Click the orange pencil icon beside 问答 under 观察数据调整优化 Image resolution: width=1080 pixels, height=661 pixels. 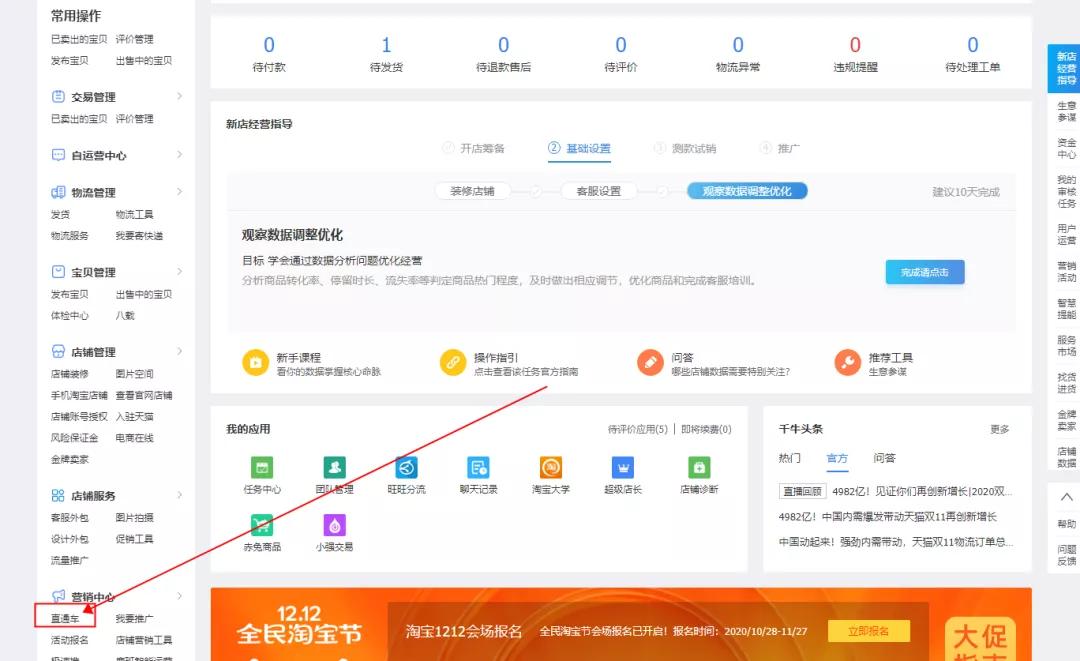tap(650, 362)
